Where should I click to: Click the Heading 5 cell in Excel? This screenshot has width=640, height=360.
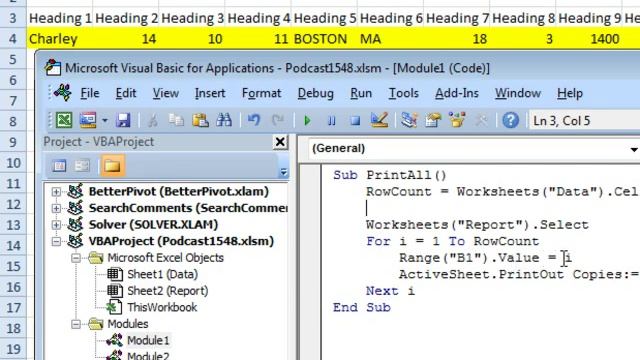click(324, 18)
